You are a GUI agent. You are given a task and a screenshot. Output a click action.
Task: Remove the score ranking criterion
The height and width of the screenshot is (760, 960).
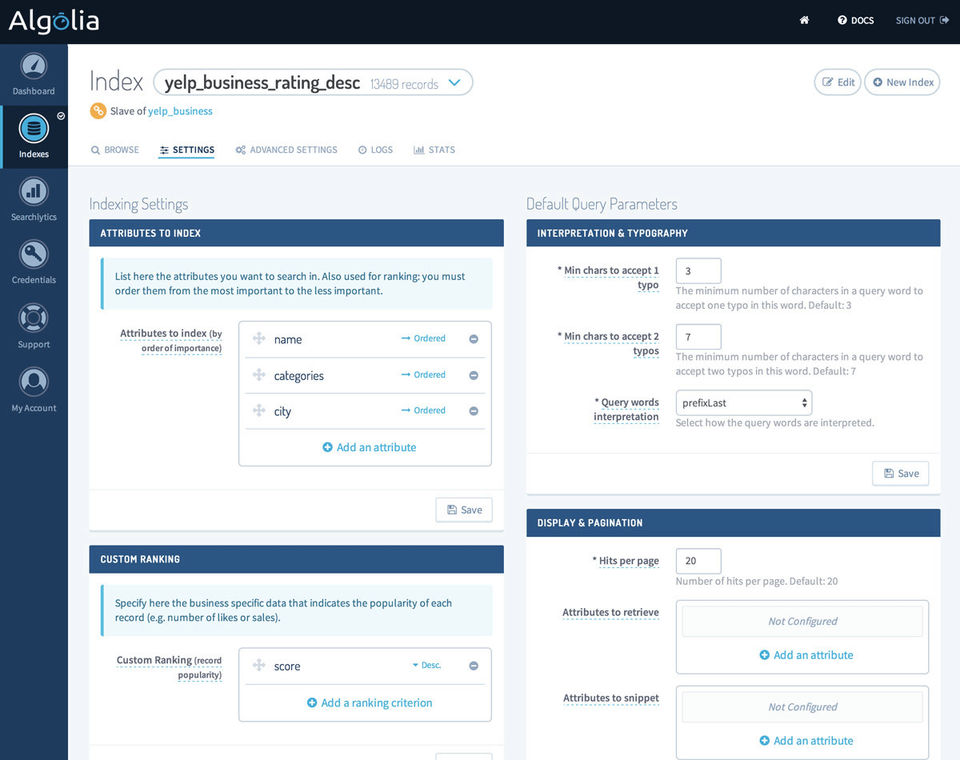tap(473, 666)
